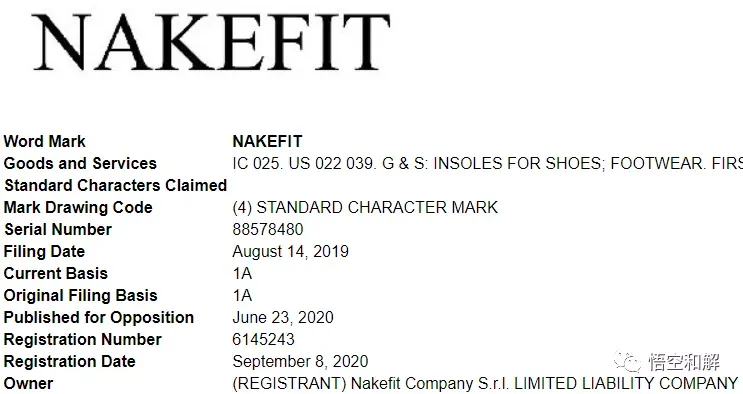This screenshot has width=743, height=394.
Task: Select the Word Mark label
Action: pos(45,141)
